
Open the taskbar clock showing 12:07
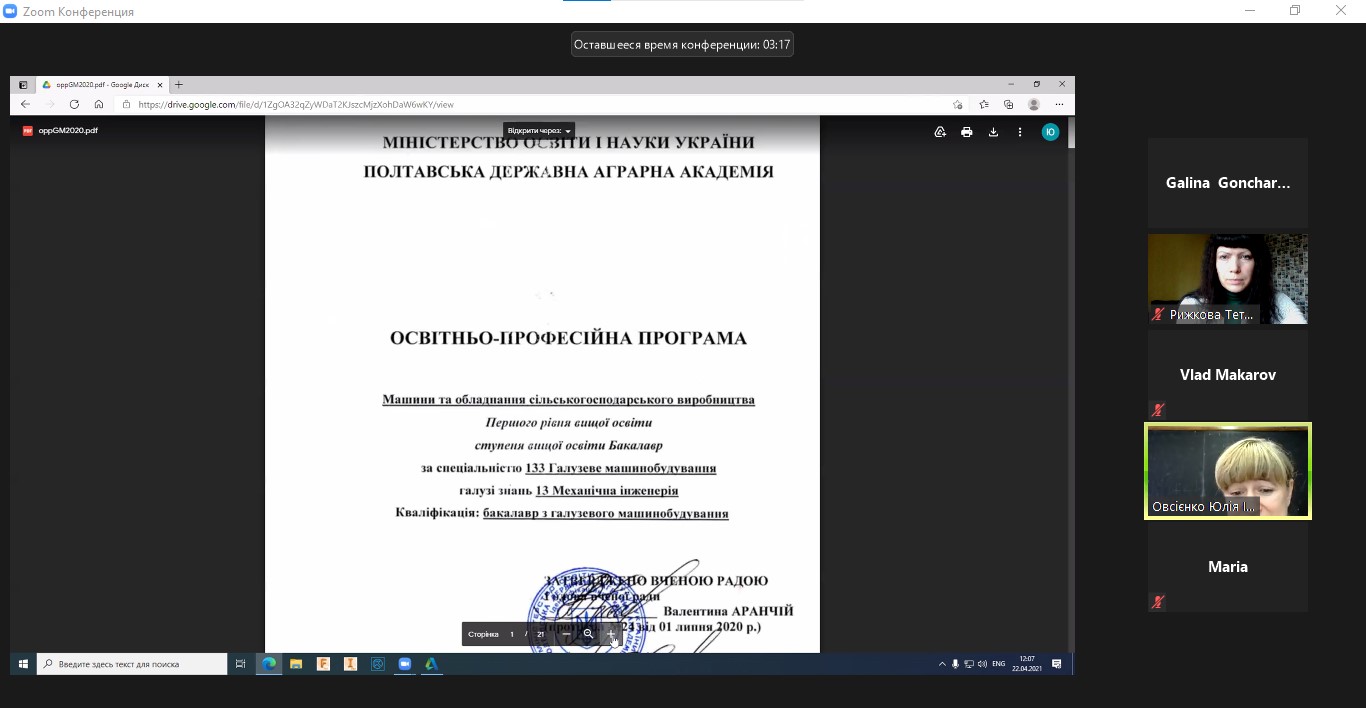1027,664
